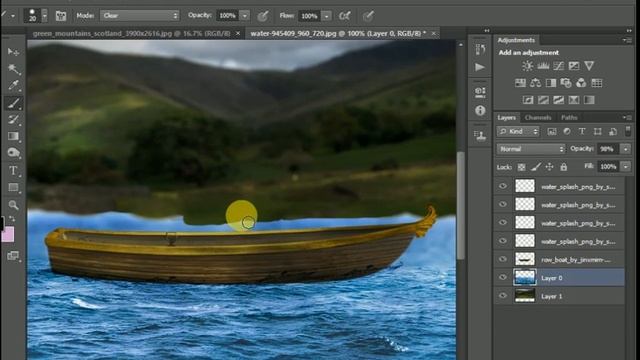Add a Curves adjustment
Viewport: 640px width, 360px height.
(558, 66)
